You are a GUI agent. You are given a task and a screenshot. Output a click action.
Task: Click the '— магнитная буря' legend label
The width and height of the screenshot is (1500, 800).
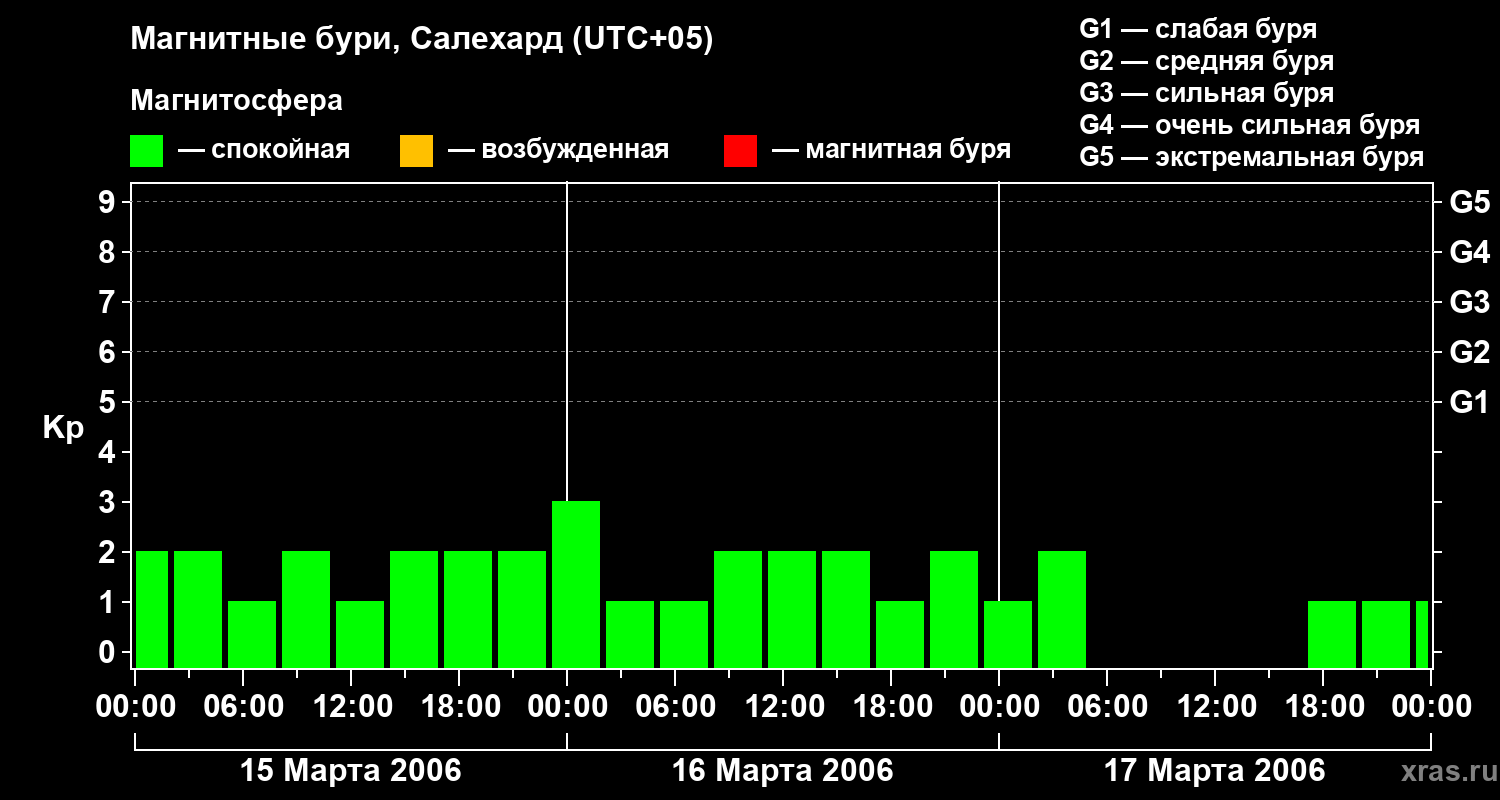click(x=891, y=151)
